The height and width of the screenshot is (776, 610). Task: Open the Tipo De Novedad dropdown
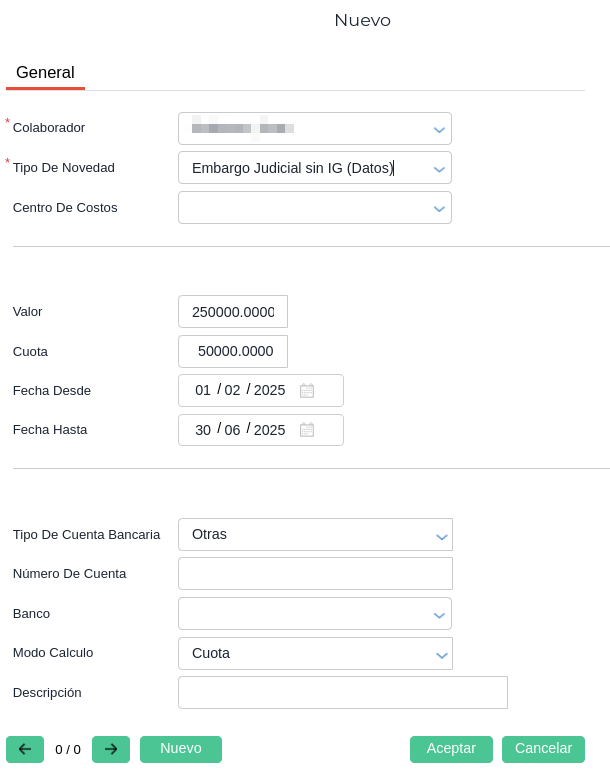[439, 169]
